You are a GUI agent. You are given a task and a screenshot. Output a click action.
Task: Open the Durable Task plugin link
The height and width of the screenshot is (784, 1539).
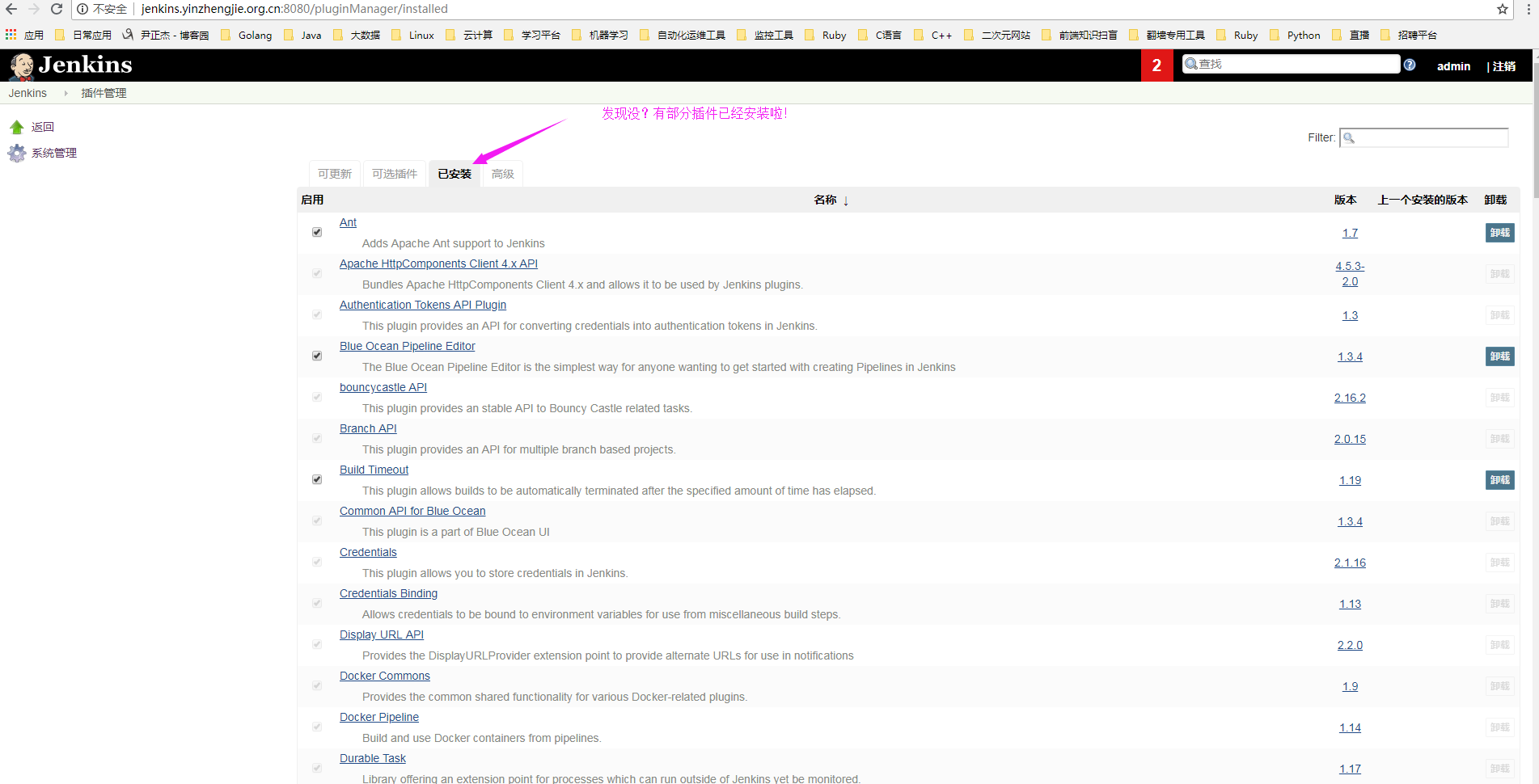[x=373, y=758]
